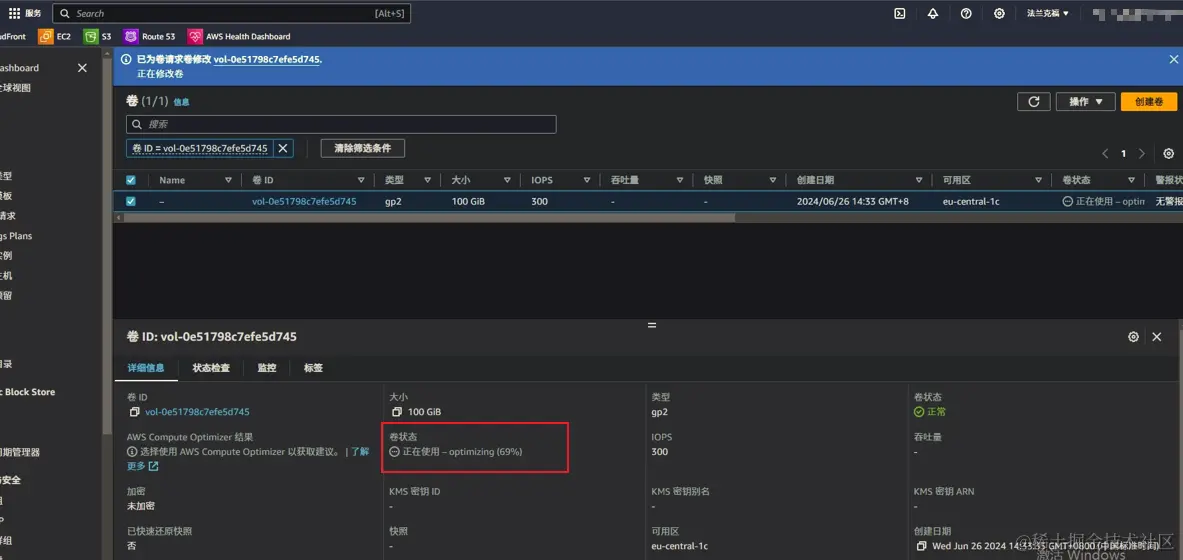Copy the 100 GiB size value
Image resolution: width=1183 pixels, height=560 pixels.
pyautogui.click(x=397, y=412)
